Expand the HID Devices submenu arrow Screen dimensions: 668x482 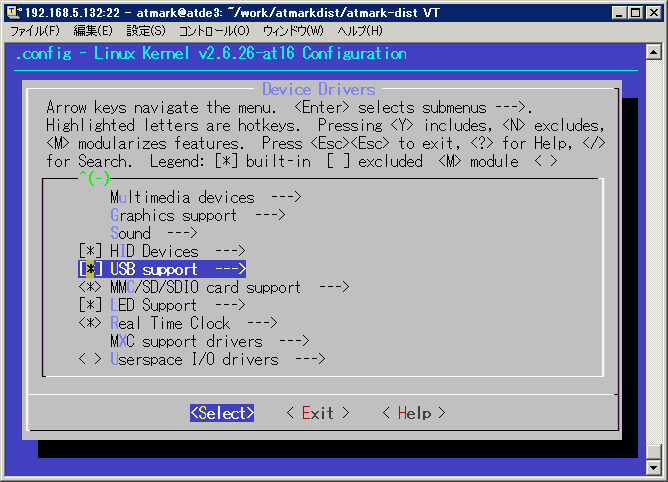click(x=230, y=251)
